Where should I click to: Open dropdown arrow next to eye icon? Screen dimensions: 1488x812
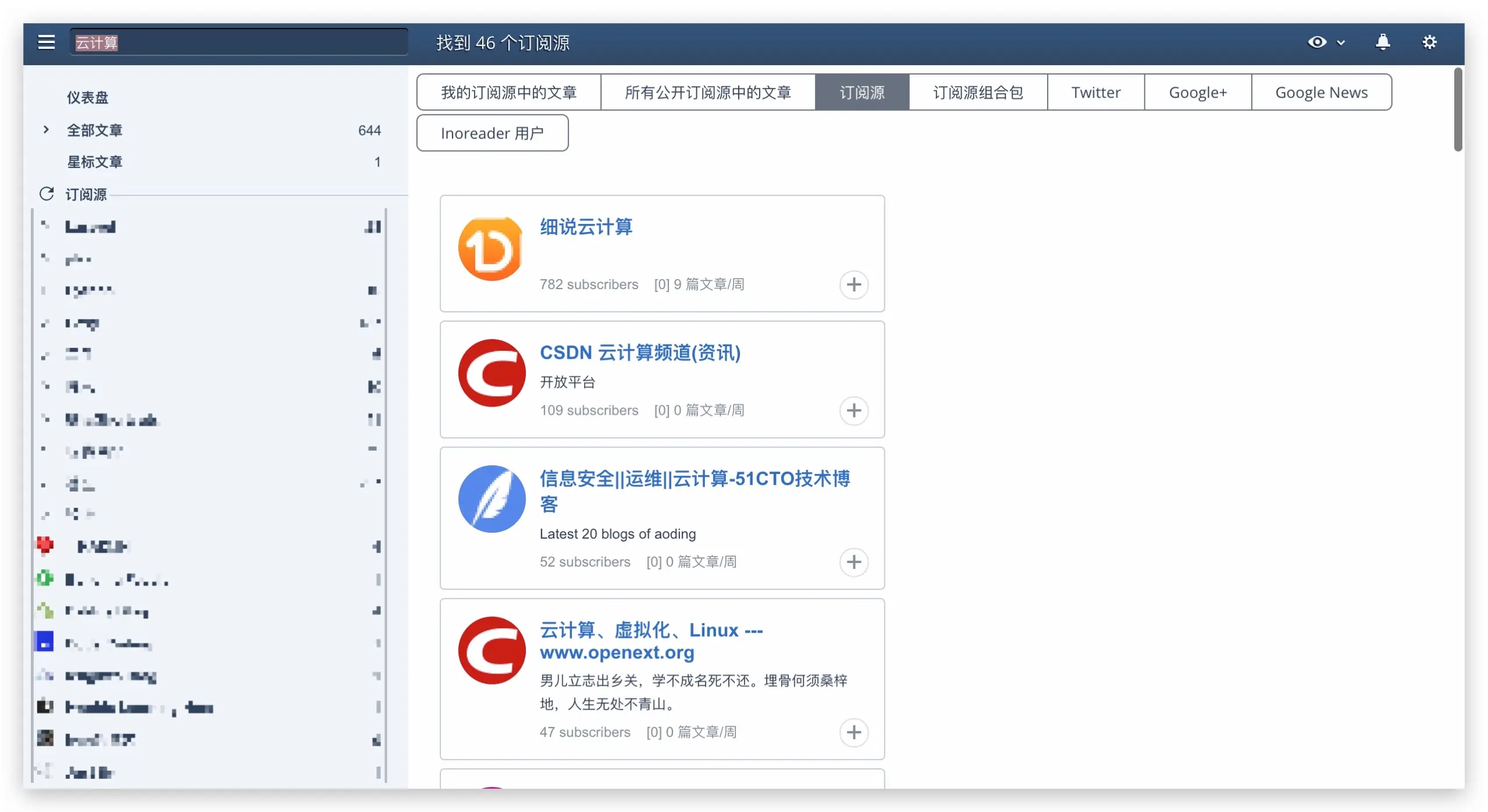coord(1341,43)
